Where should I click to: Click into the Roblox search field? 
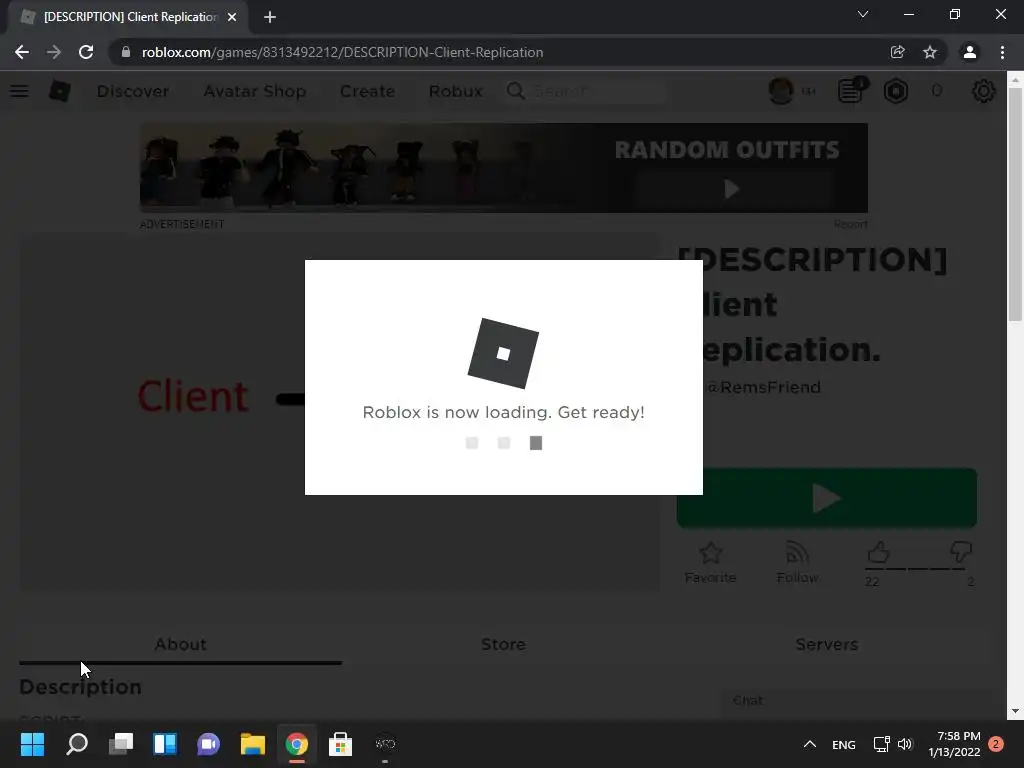[x=586, y=91]
